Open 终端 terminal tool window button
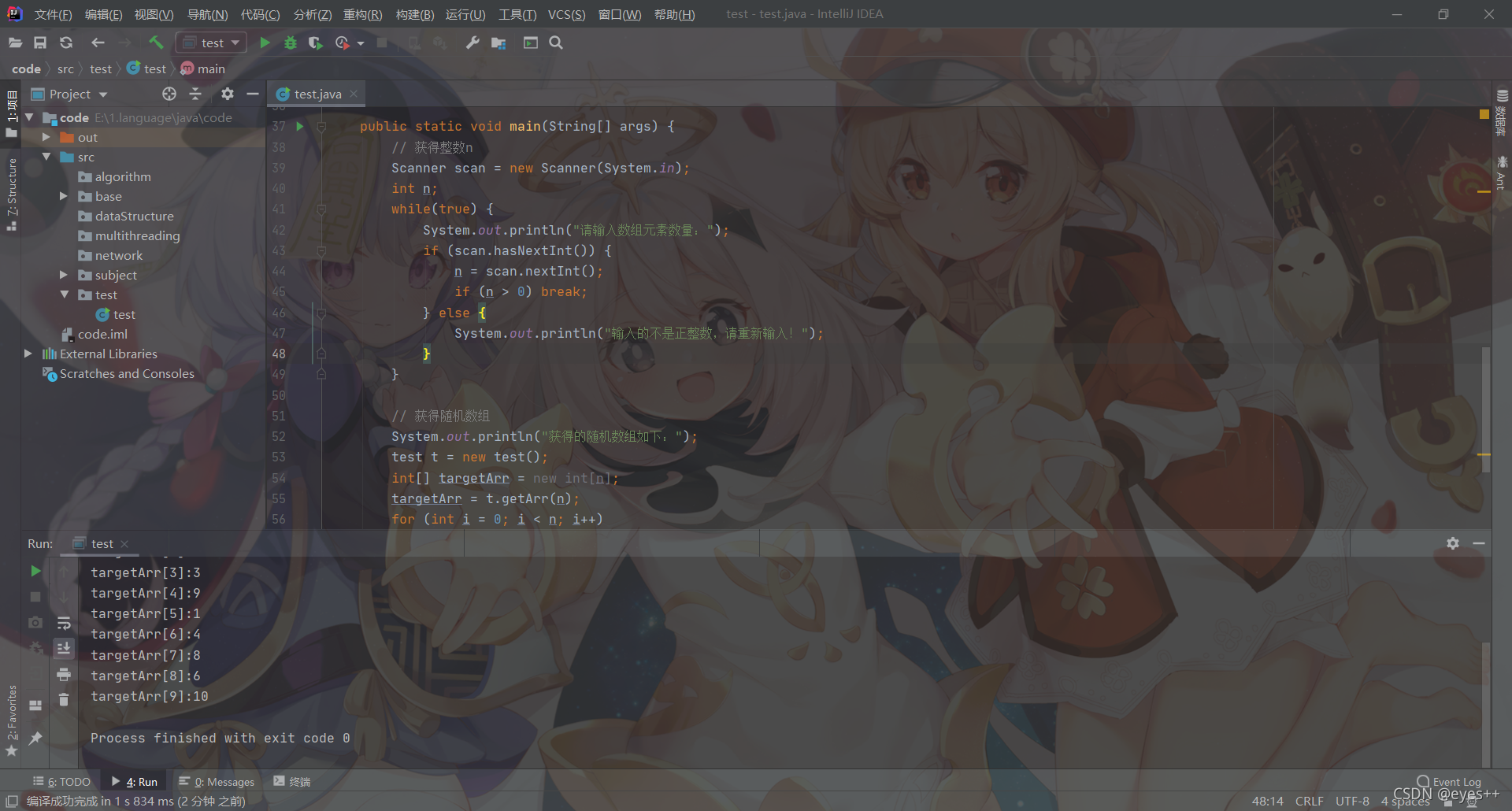The height and width of the screenshot is (811, 1512). click(x=292, y=782)
